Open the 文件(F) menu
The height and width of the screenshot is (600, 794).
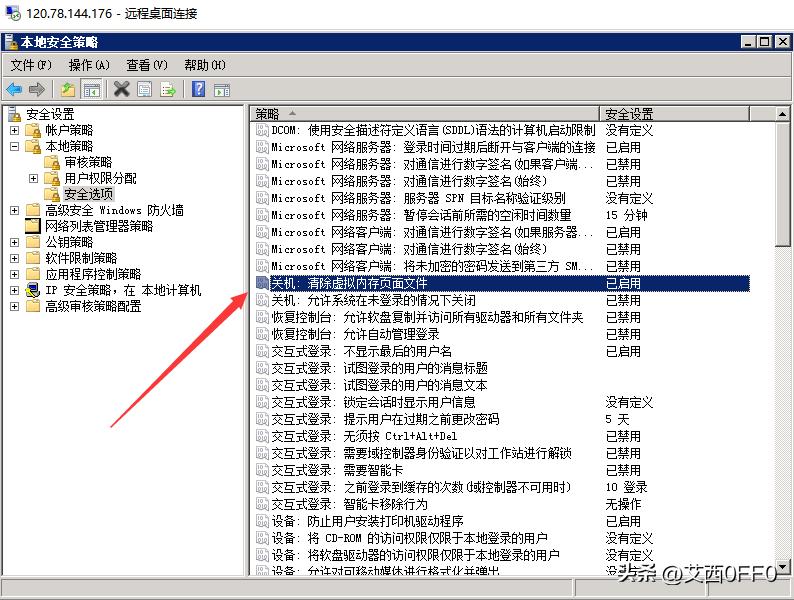(x=31, y=65)
